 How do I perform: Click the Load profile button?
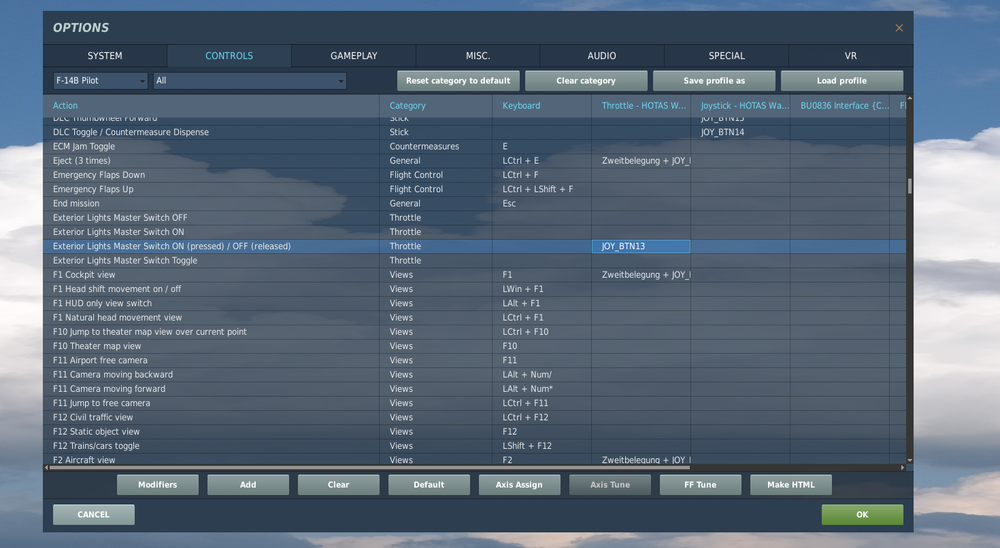[841, 80]
